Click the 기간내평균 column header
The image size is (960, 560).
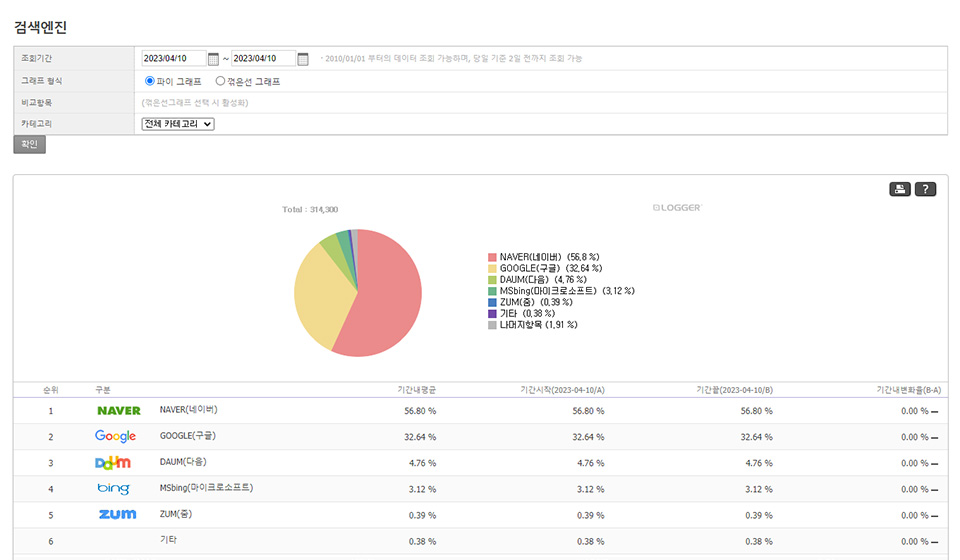(416, 390)
